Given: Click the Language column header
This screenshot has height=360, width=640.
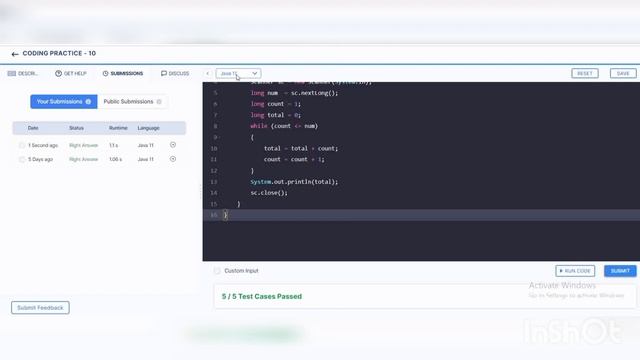Looking at the screenshot, I should point(149,128).
